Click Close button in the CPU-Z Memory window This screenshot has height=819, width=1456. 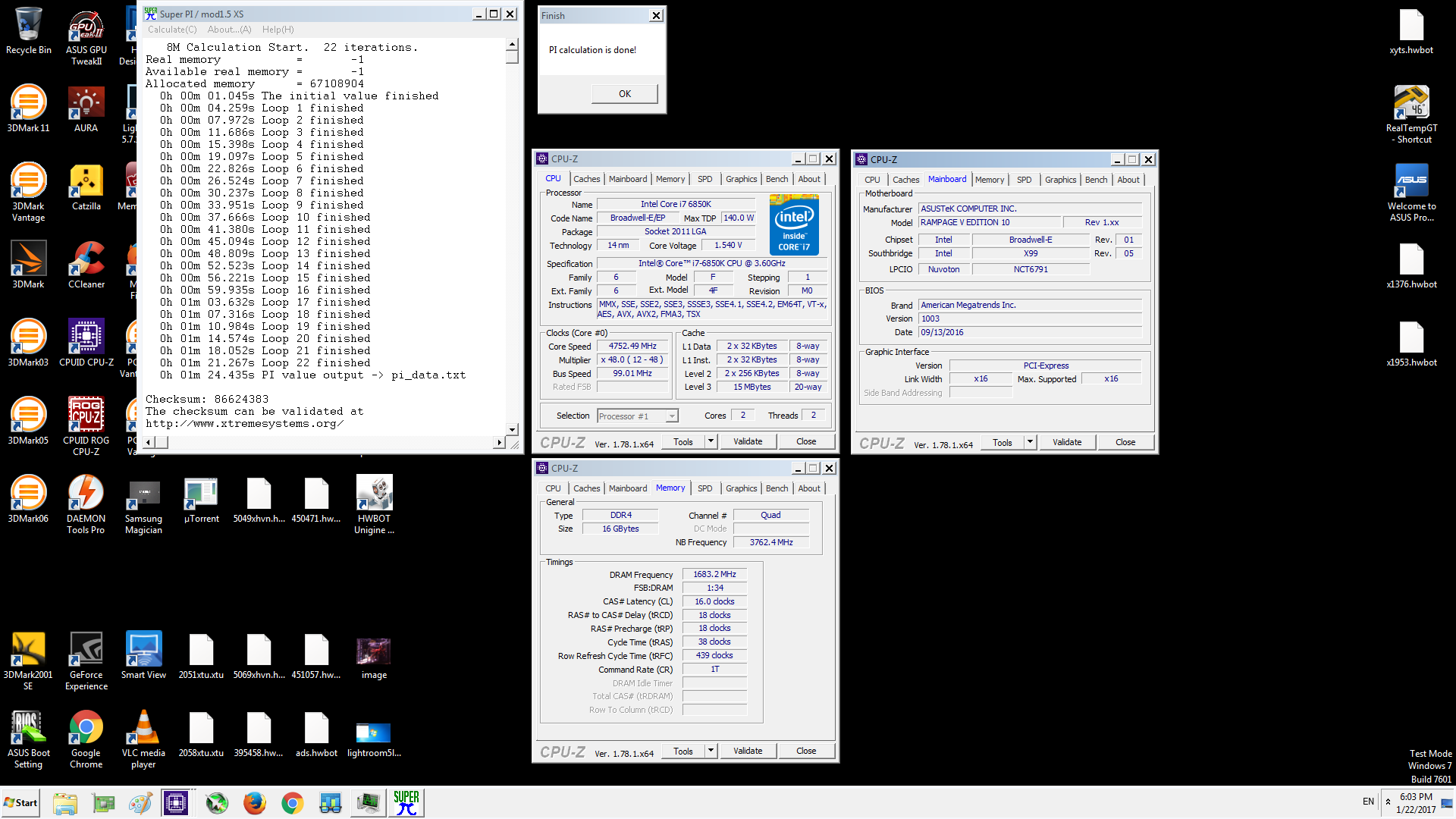[x=806, y=751]
